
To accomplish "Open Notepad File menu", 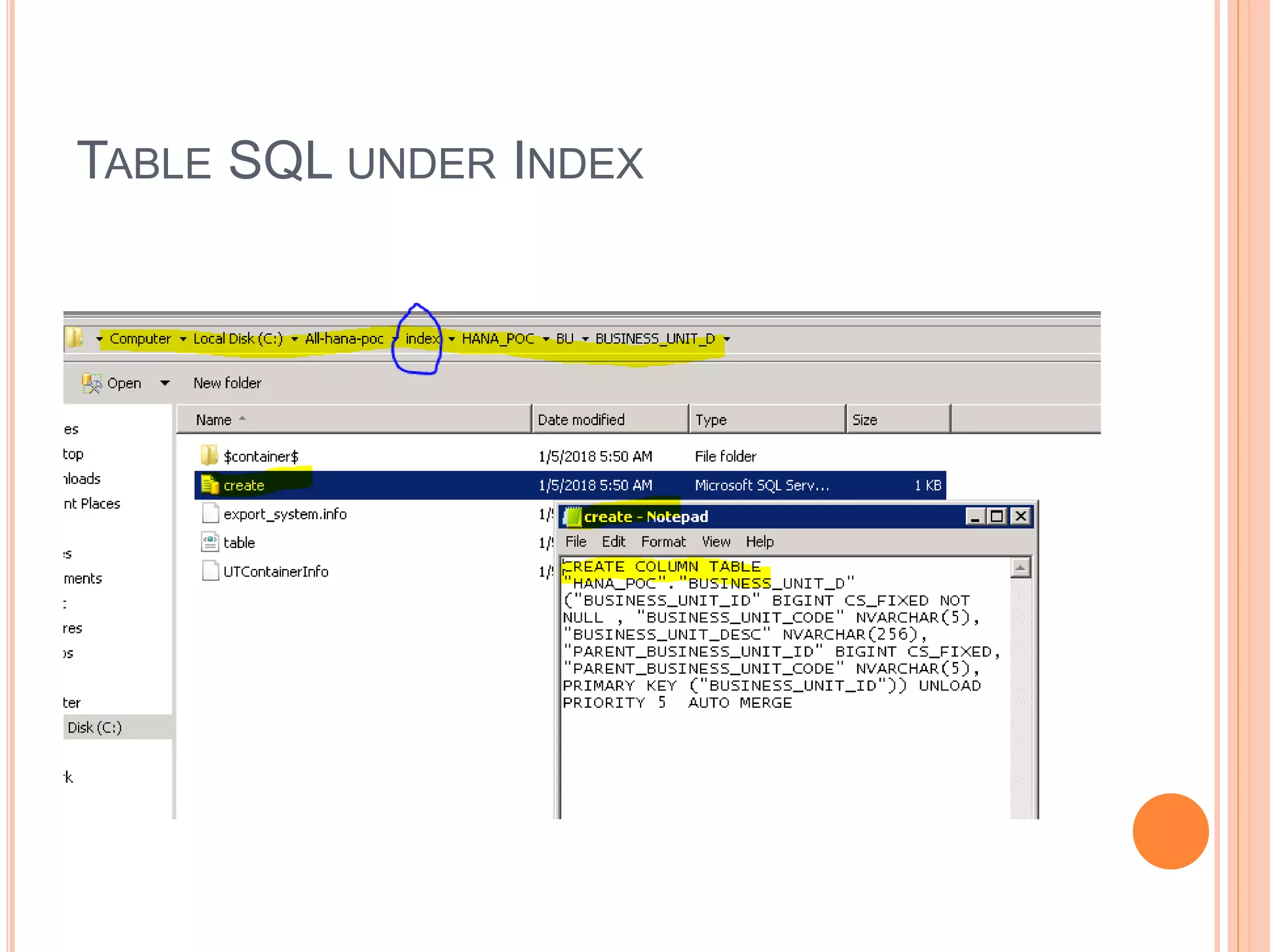I will (575, 542).
